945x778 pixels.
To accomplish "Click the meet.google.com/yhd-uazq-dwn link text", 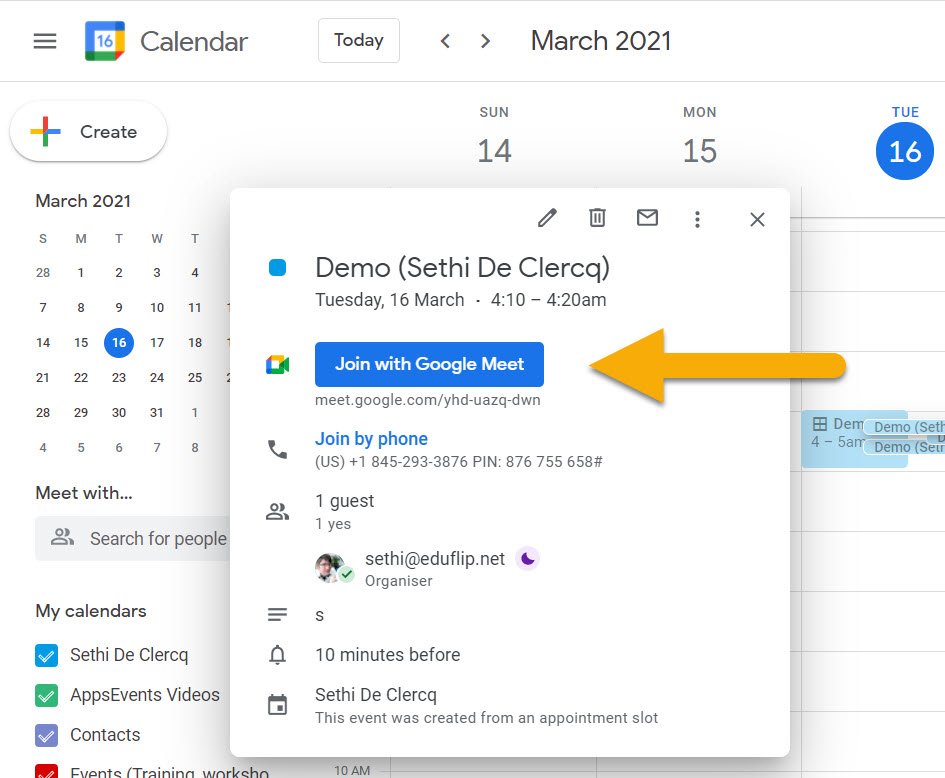I will (x=428, y=400).
